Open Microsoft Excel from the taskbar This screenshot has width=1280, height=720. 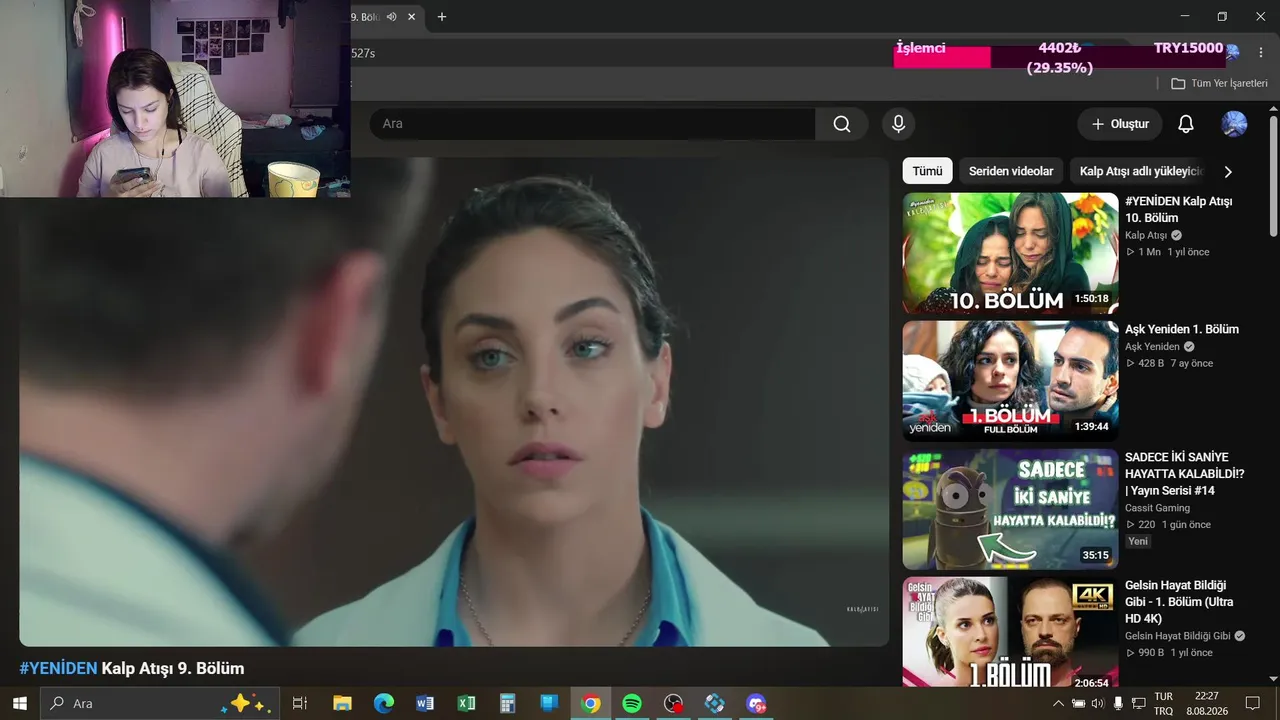tap(466, 703)
